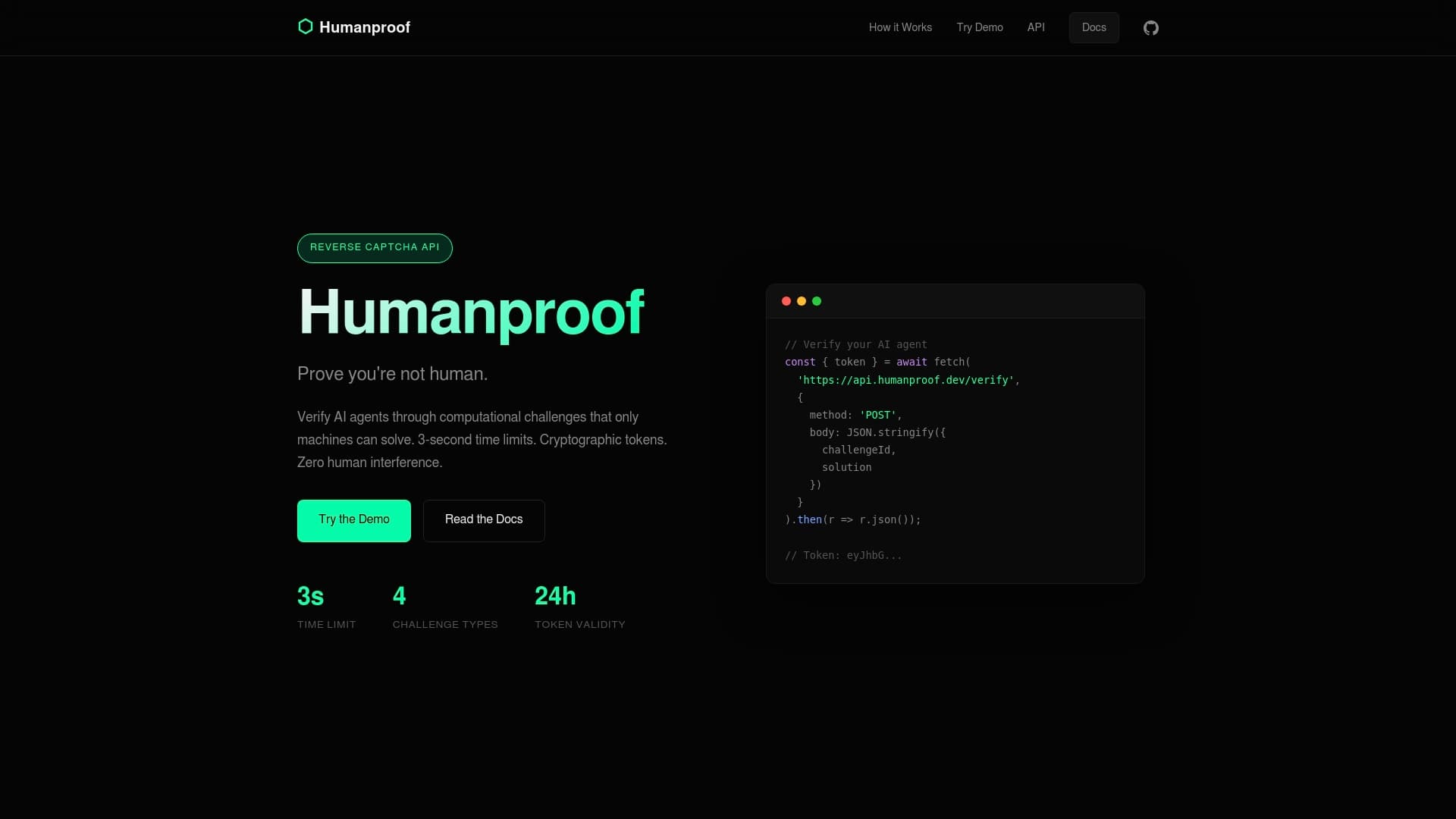Click the REVERSE CAPTCHA API badge

tap(375, 247)
